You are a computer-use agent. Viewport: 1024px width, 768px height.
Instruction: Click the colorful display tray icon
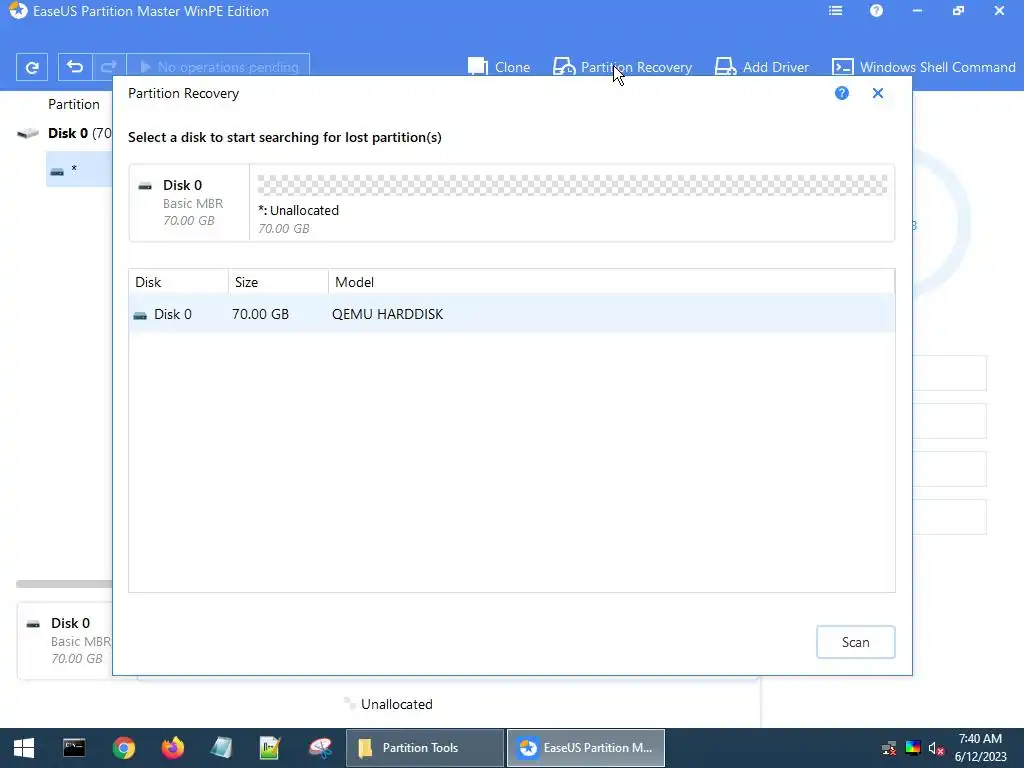(913, 748)
